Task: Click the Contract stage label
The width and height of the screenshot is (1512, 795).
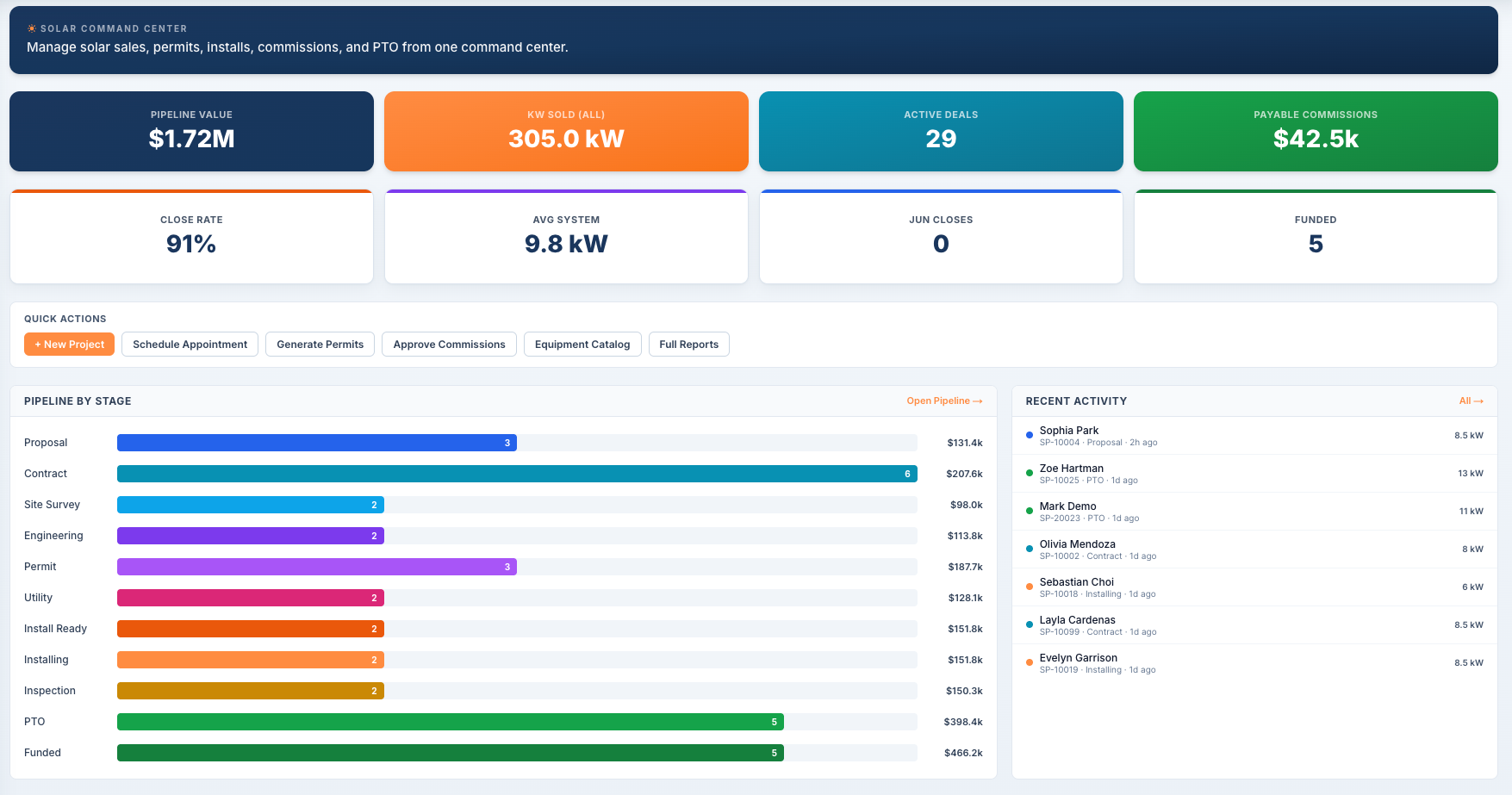Action: [x=46, y=474]
